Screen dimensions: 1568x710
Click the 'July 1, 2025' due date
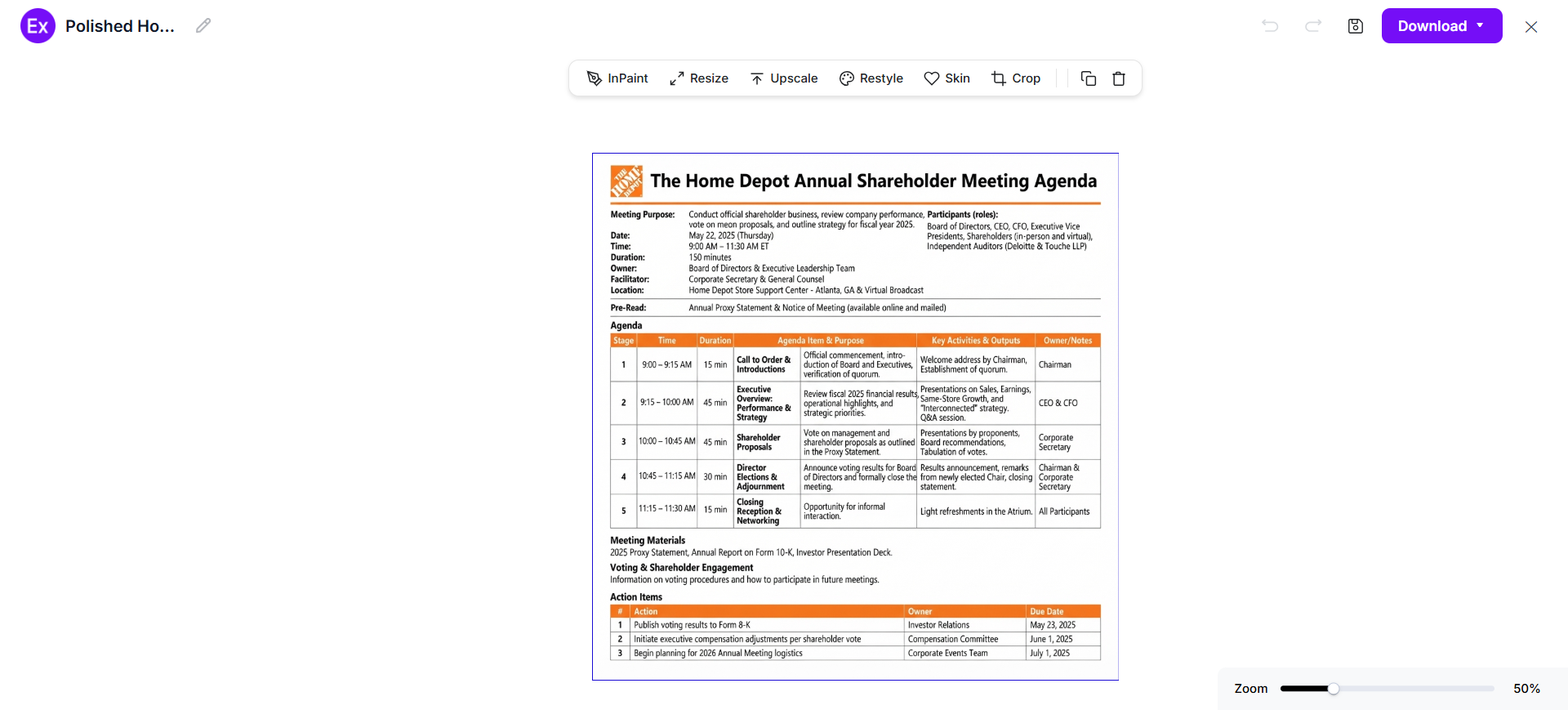click(1050, 653)
